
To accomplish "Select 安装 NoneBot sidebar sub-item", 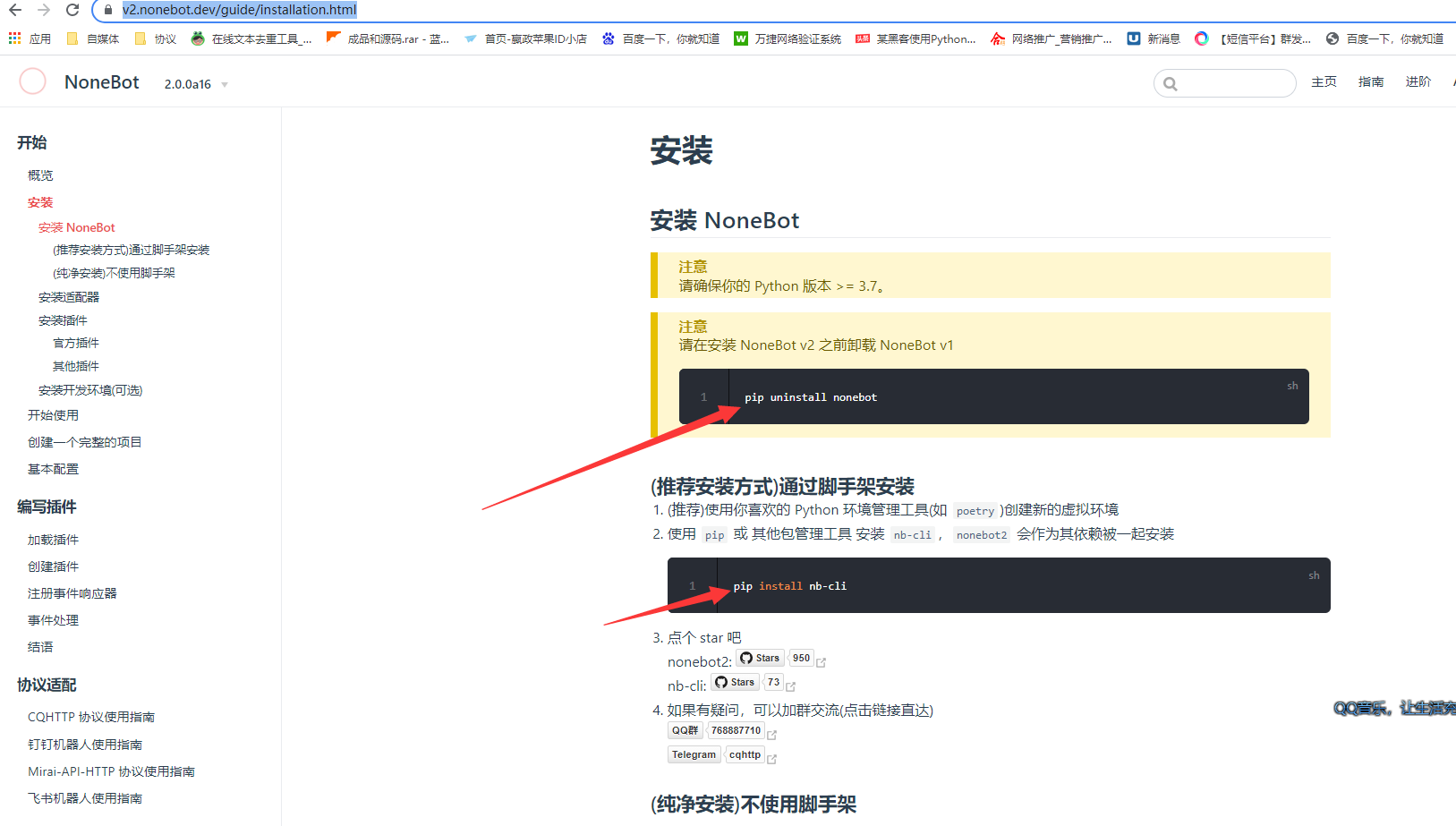I will pos(77,227).
